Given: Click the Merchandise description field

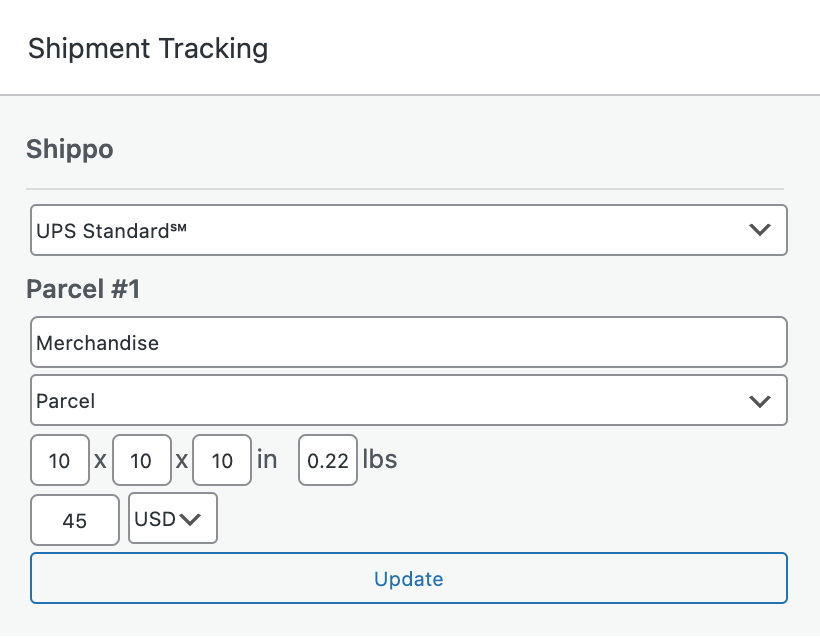Looking at the screenshot, I should click(408, 343).
